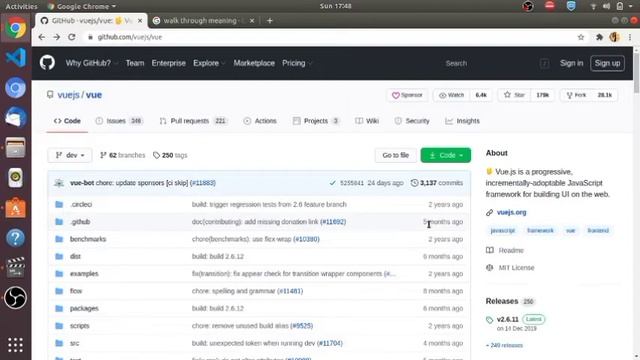Show applications grid in the dock
This screenshot has width=640, height=360.
16,345
